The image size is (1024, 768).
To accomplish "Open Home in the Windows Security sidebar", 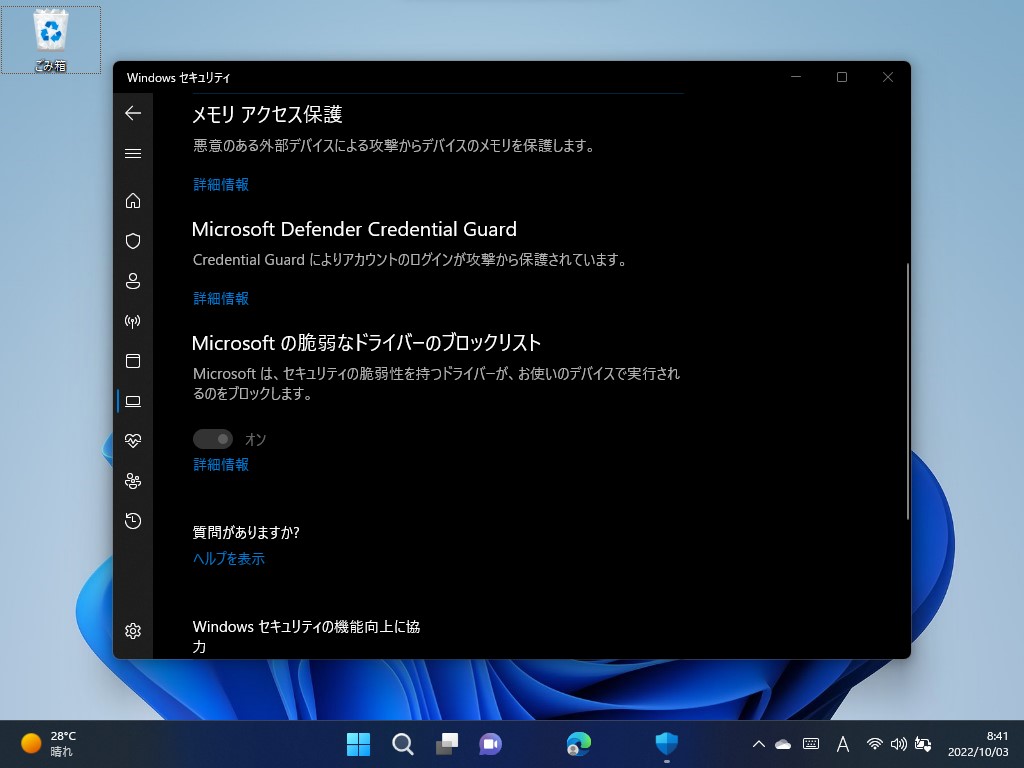I will pyautogui.click(x=133, y=200).
